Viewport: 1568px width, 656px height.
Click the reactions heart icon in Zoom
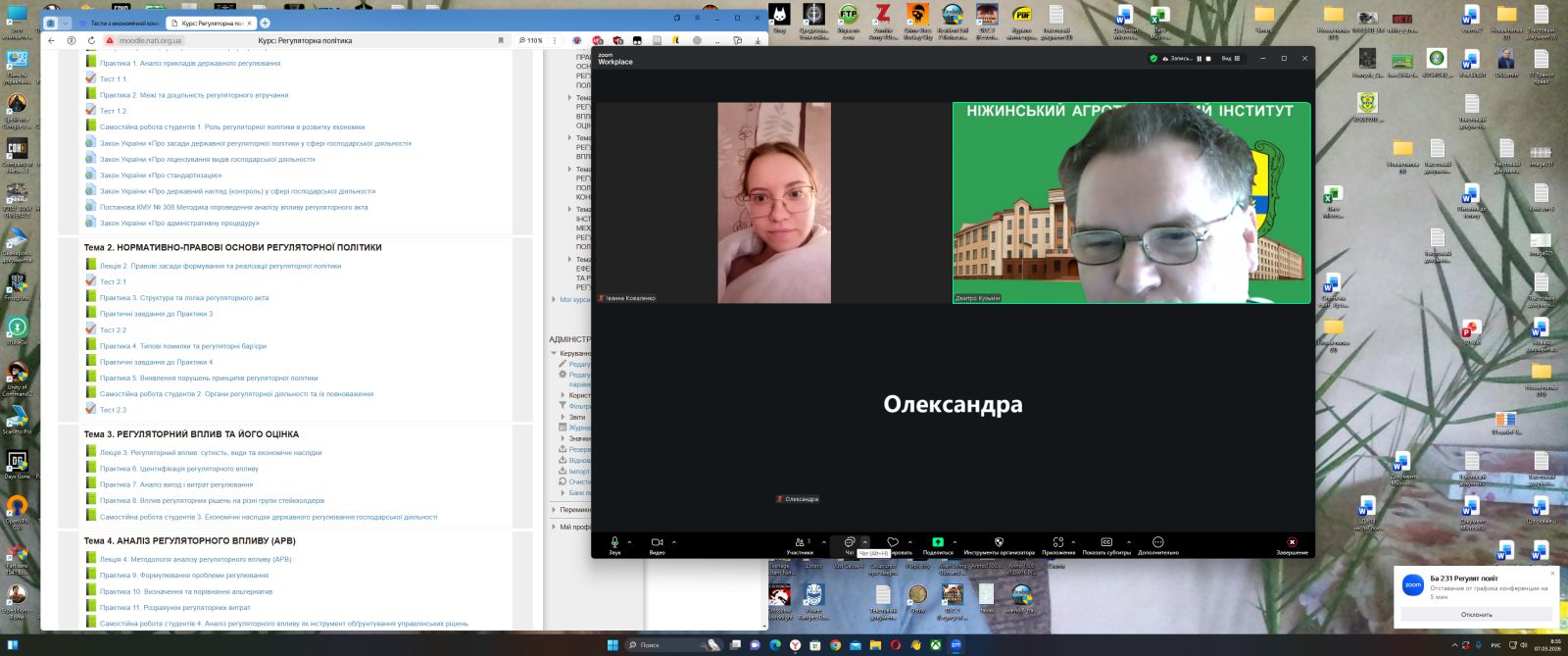(892, 542)
